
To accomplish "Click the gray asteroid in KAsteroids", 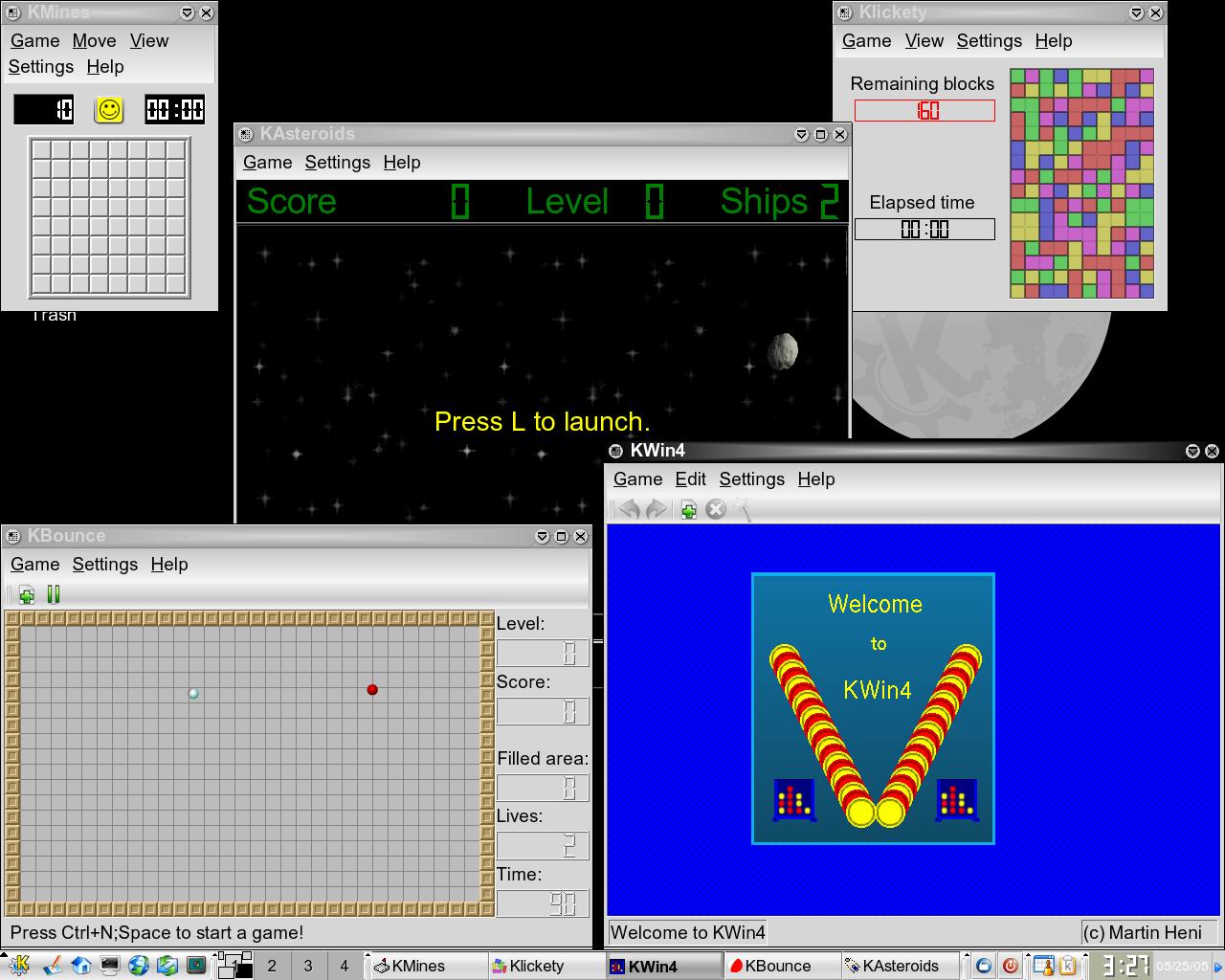I will [783, 351].
